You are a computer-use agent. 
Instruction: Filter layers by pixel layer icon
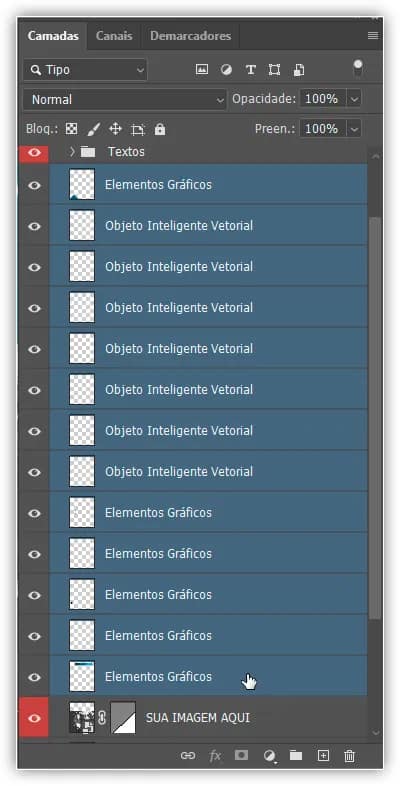pos(202,70)
